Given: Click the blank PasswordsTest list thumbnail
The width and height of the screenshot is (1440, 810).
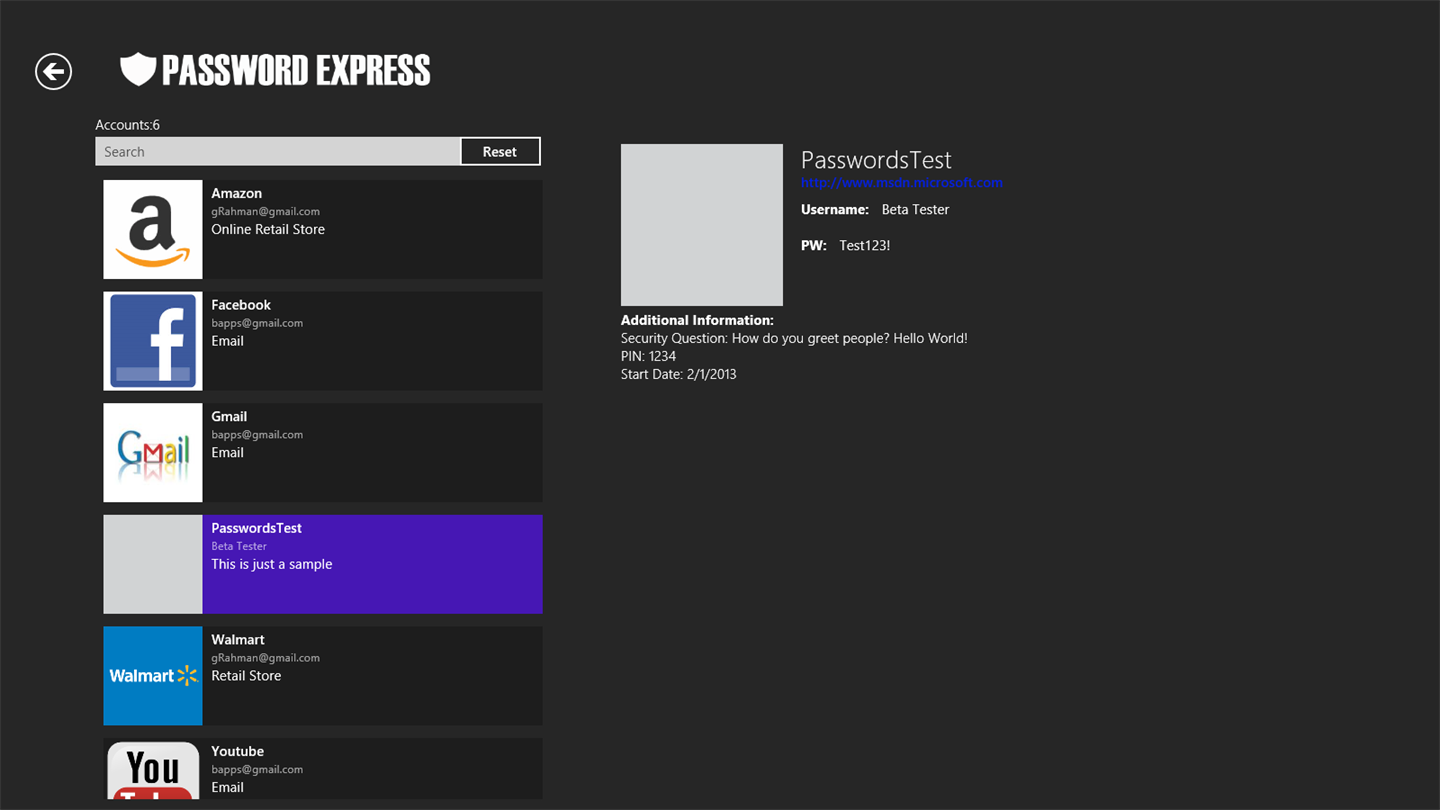Looking at the screenshot, I should tap(153, 564).
